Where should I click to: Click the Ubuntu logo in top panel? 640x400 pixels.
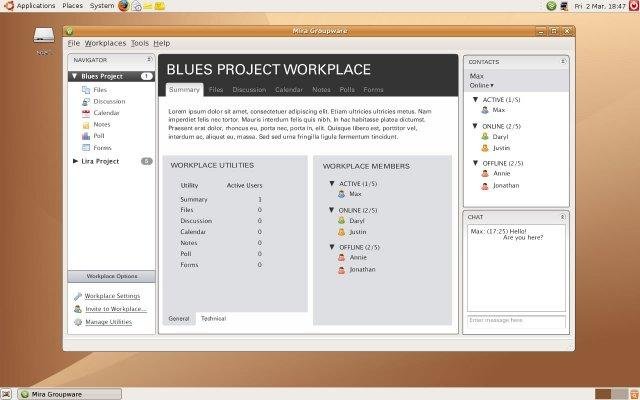tap(8, 6)
